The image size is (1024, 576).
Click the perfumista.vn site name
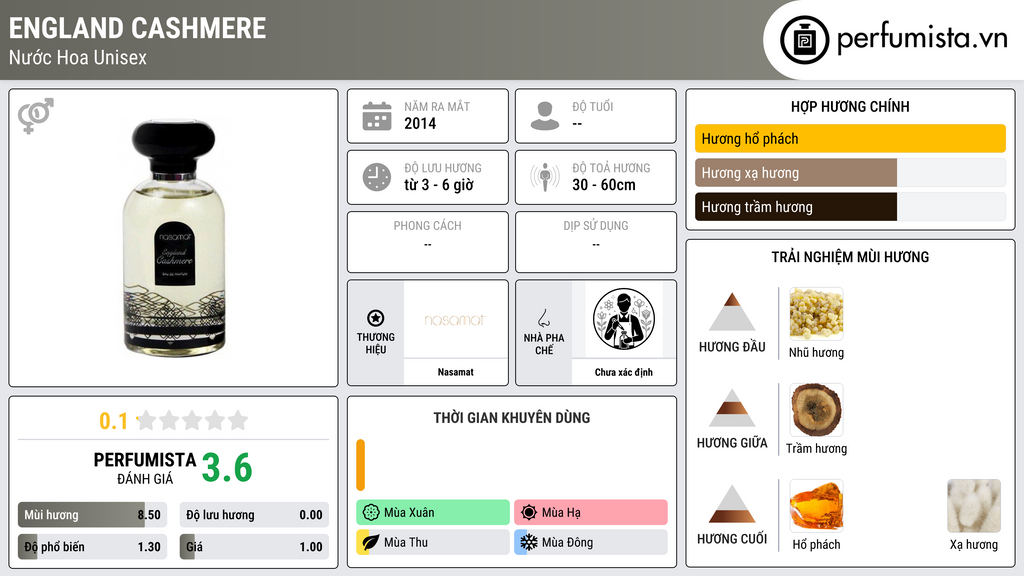[922, 39]
